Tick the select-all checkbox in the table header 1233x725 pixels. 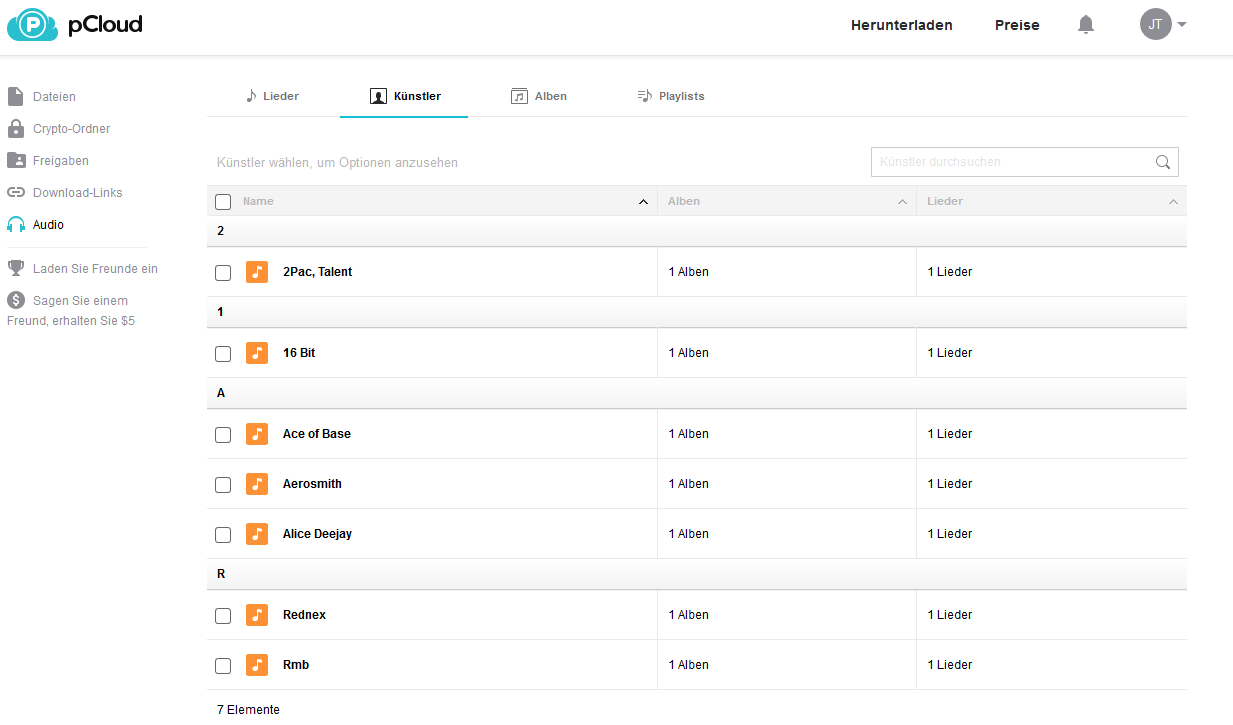[x=223, y=202]
